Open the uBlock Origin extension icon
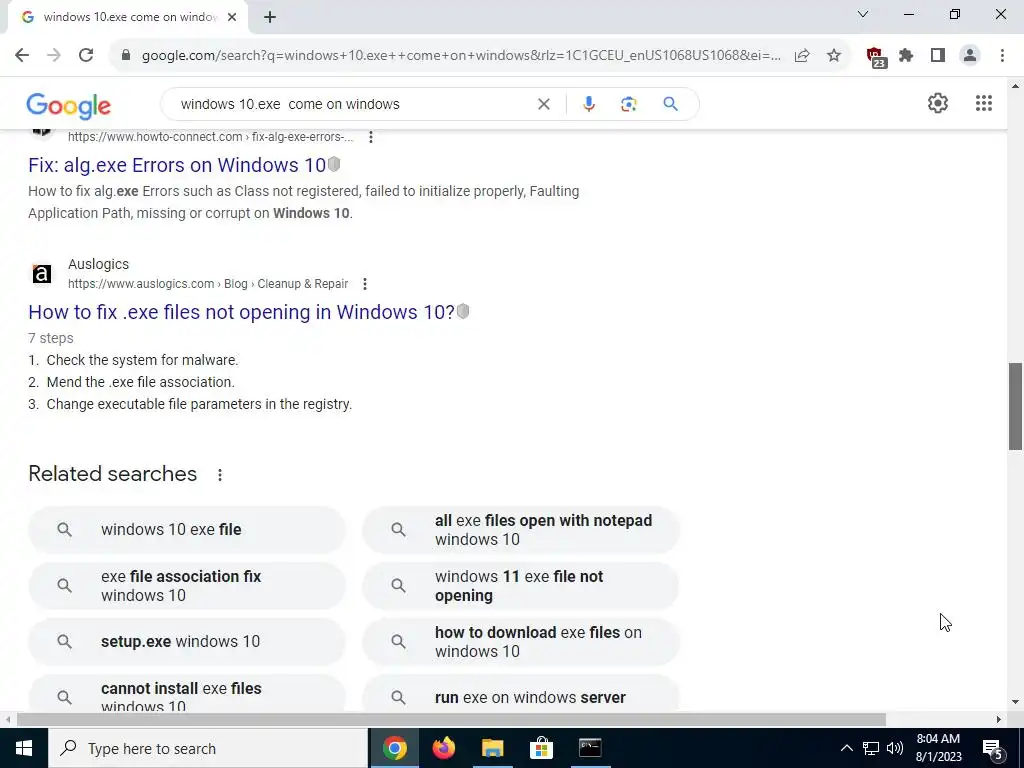Image resolution: width=1024 pixels, height=768 pixels. [875, 56]
